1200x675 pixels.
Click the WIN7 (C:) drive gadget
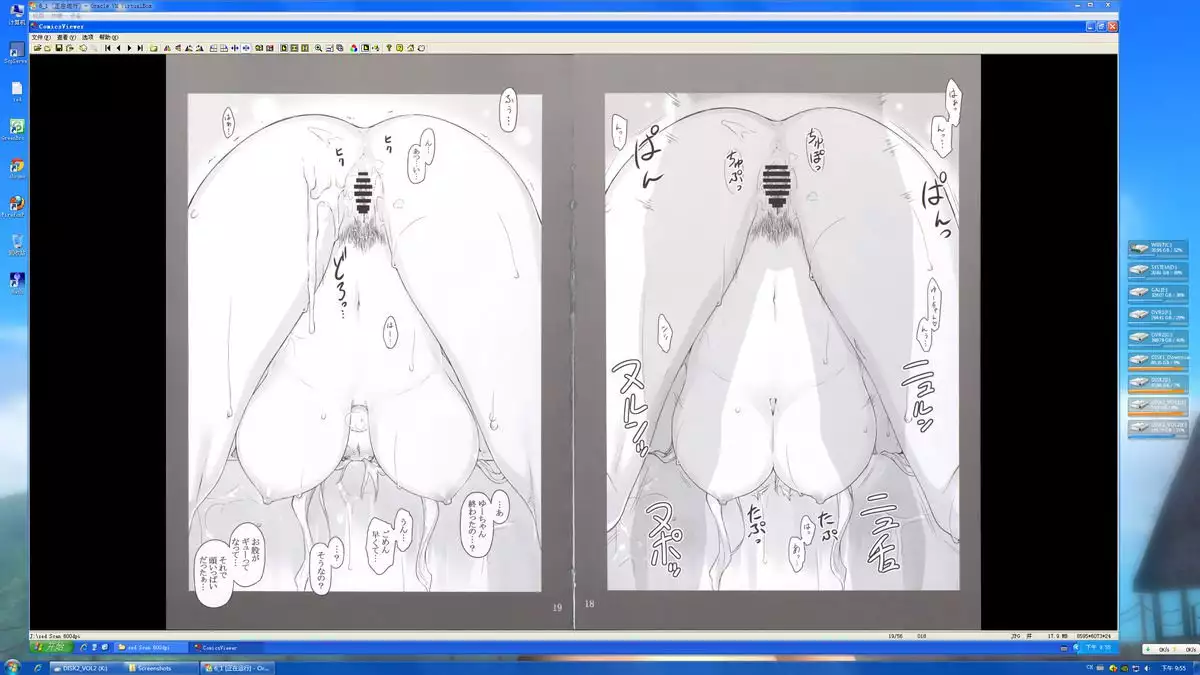coord(1158,248)
